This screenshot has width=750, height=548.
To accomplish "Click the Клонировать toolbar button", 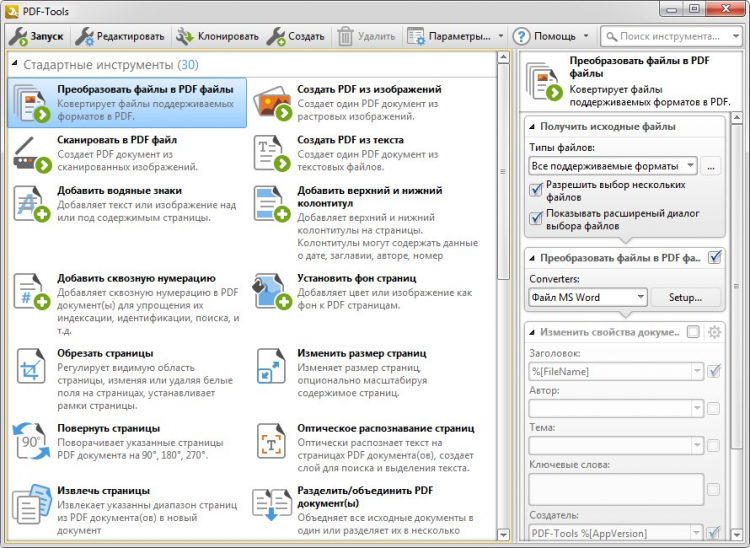I will (217, 36).
